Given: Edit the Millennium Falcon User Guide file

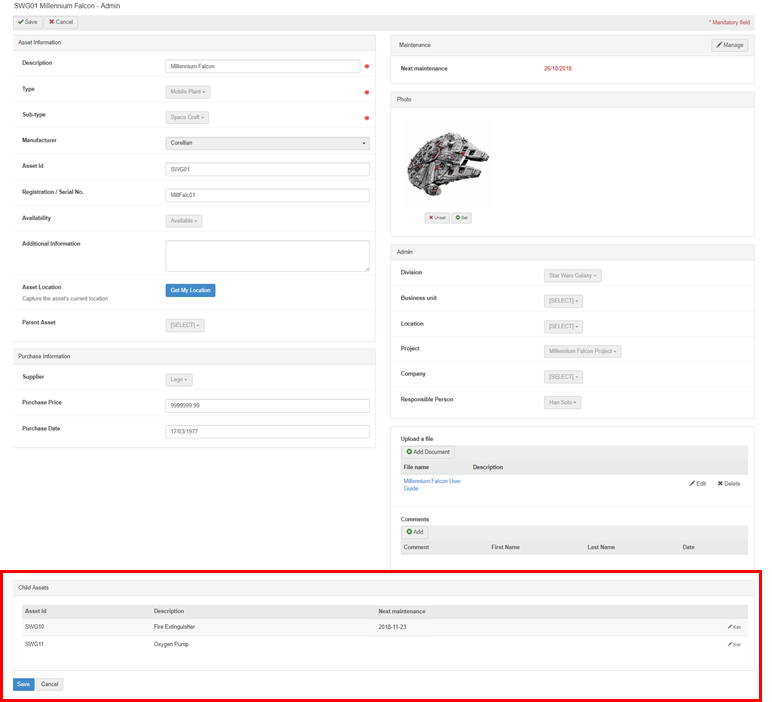Looking at the screenshot, I should [697, 483].
